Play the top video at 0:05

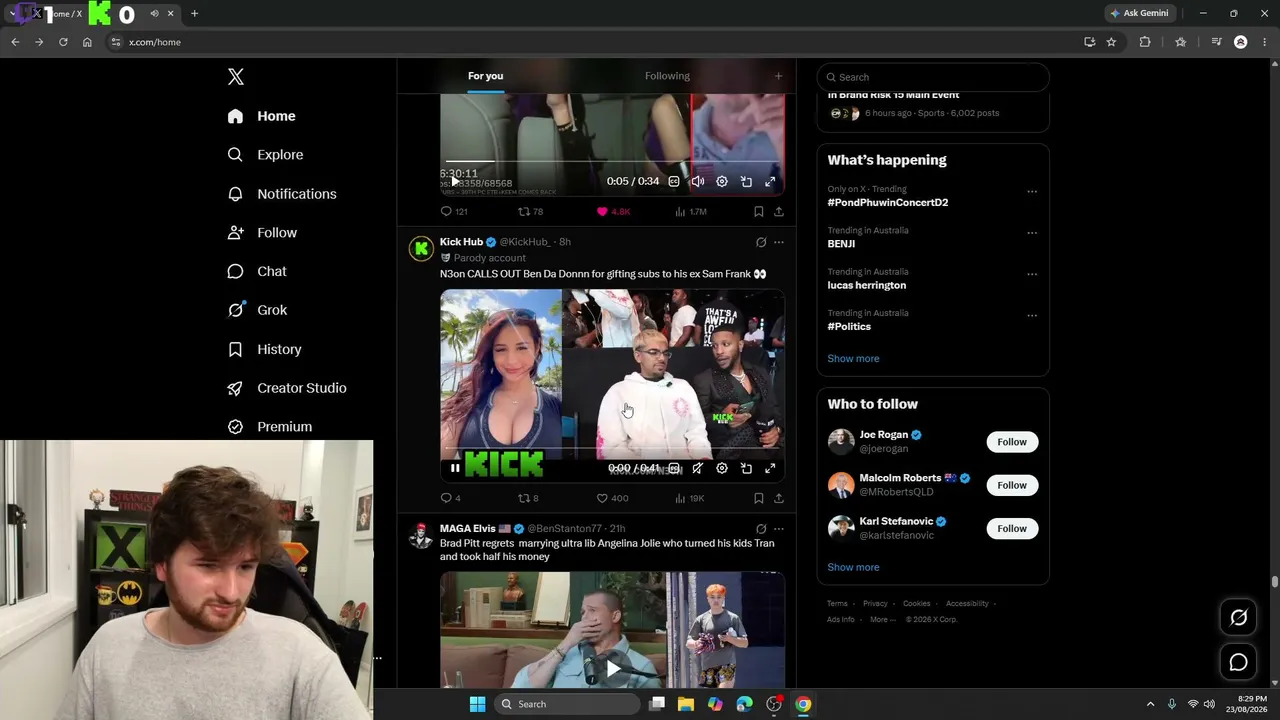pyautogui.click(x=455, y=182)
